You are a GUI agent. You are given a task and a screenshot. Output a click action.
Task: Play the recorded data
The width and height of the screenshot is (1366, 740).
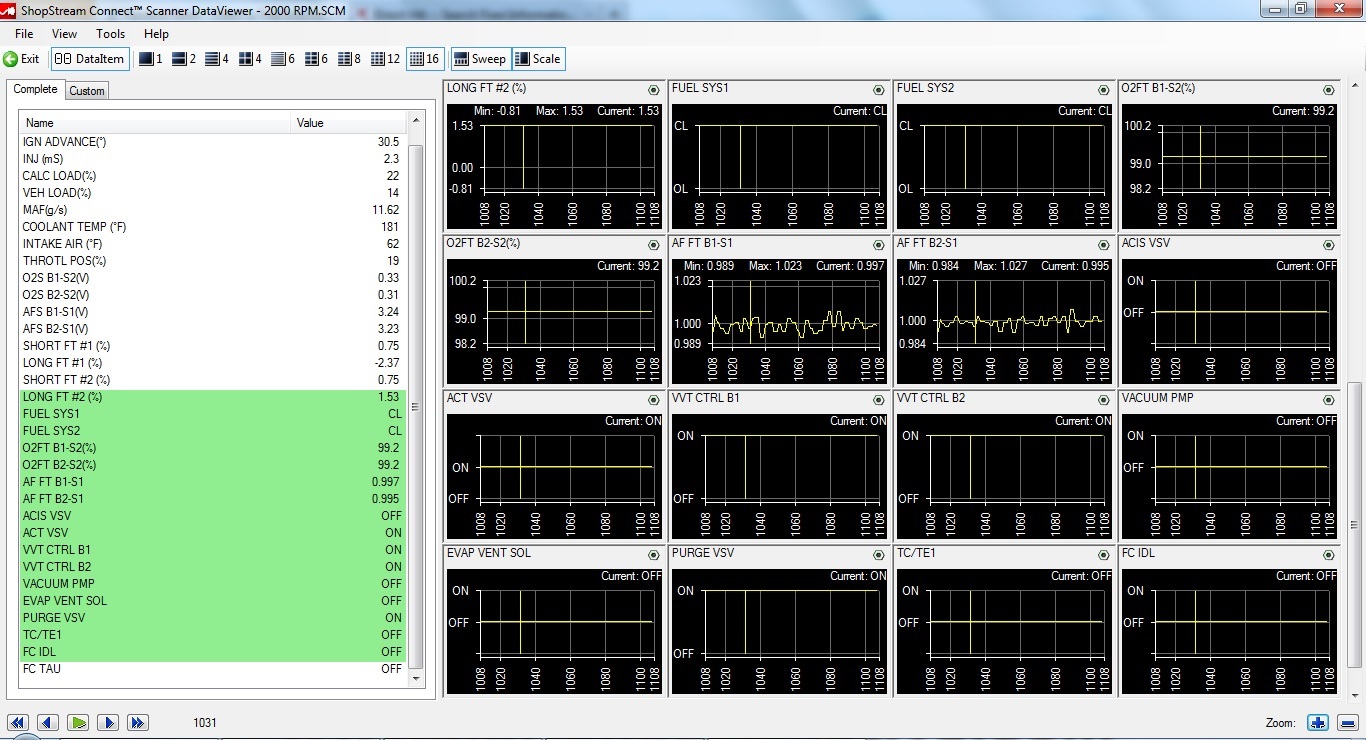coord(78,722)
